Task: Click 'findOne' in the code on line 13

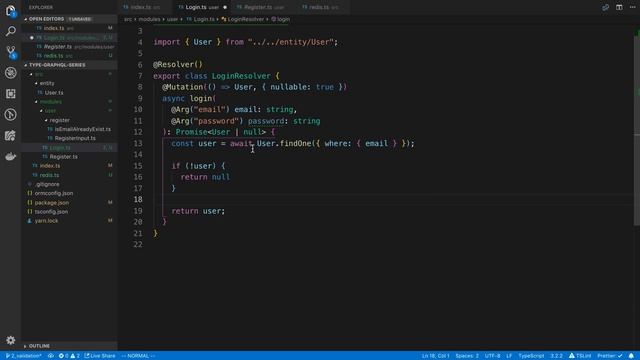Action: pos(296,143)
